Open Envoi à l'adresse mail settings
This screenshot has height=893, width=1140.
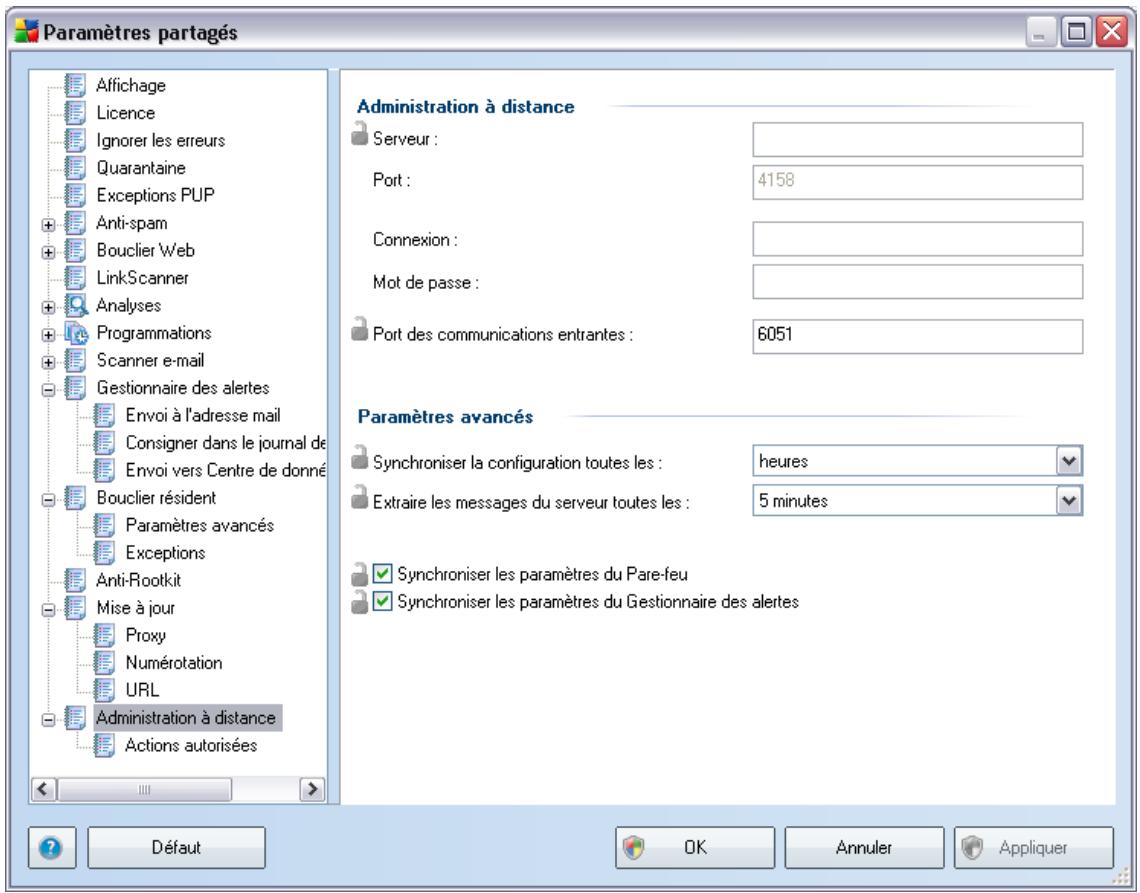(x=203, y=415)
